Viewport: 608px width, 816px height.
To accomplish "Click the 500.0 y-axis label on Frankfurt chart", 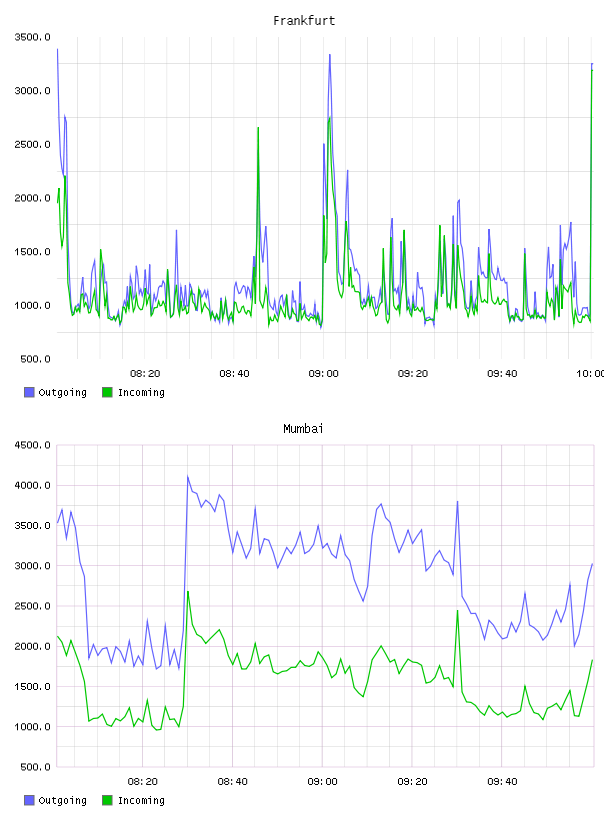I will coord(35,359).
